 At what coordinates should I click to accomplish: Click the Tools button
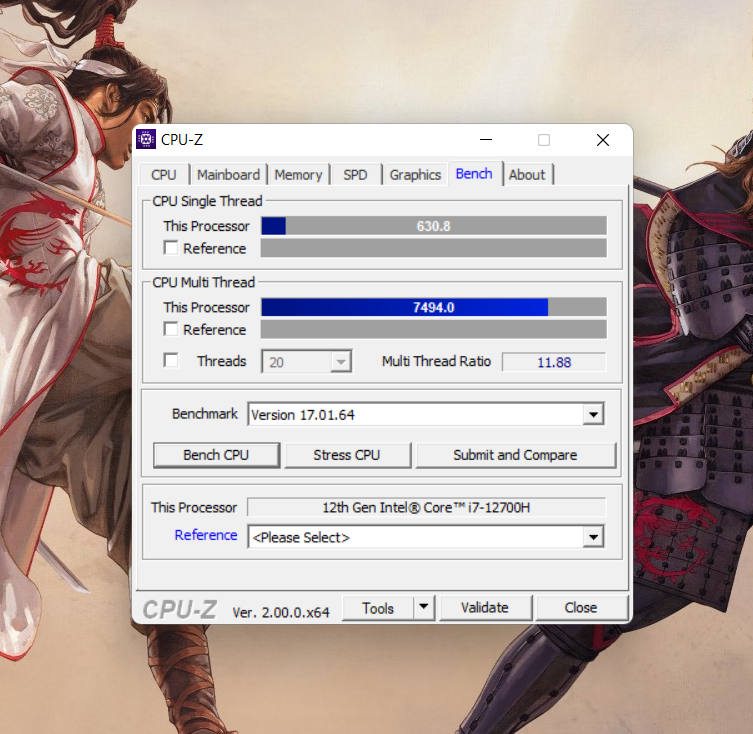tap(378, 608)
